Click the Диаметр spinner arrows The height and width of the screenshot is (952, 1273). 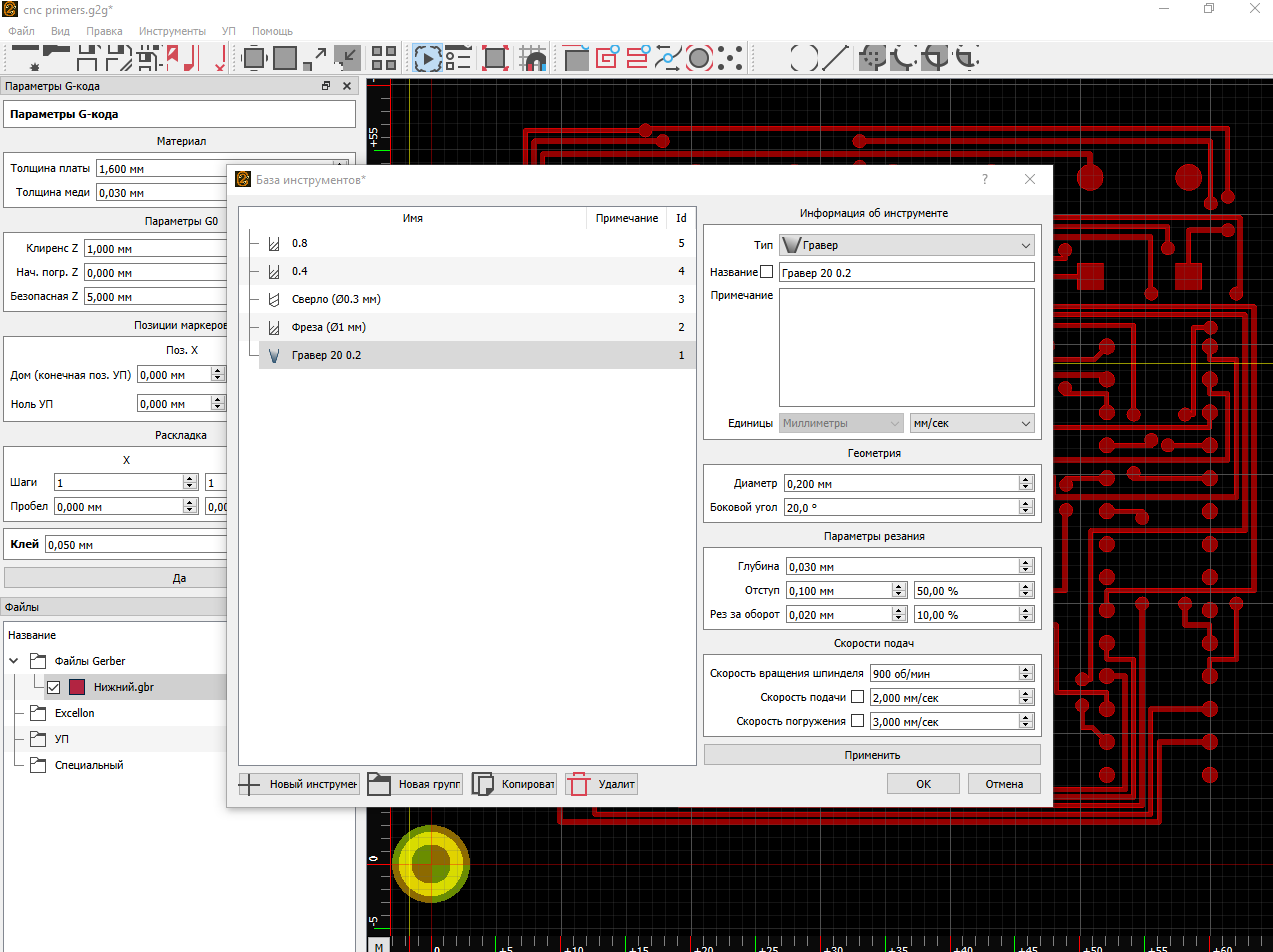click(x=1025, y=483)
